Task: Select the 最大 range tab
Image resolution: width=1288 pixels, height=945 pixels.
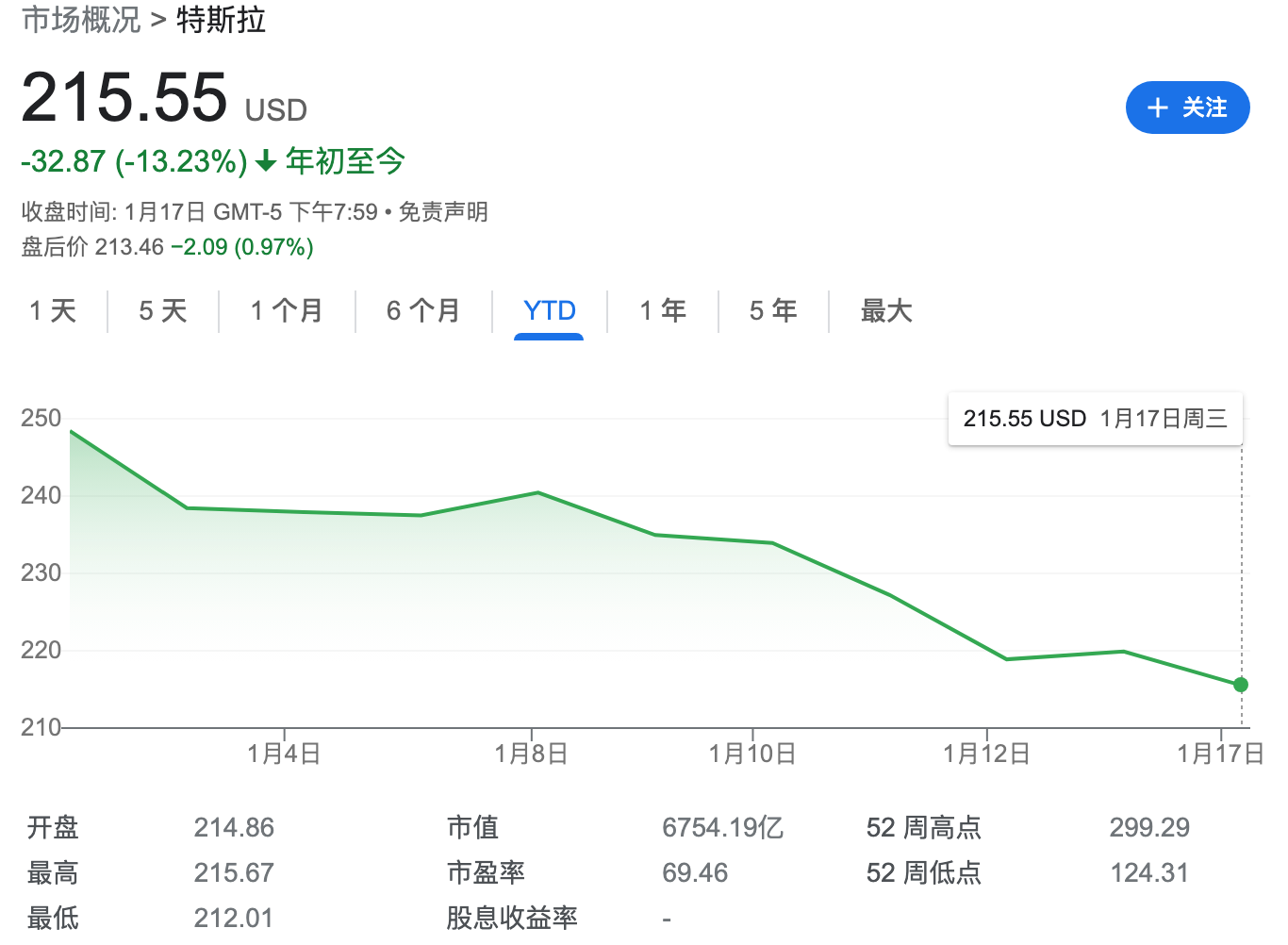Action: point(886,310)
